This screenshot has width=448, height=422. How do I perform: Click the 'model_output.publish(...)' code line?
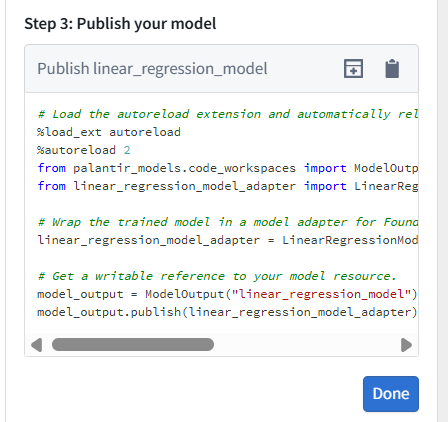pyautogui.click(x=227, y=312)
